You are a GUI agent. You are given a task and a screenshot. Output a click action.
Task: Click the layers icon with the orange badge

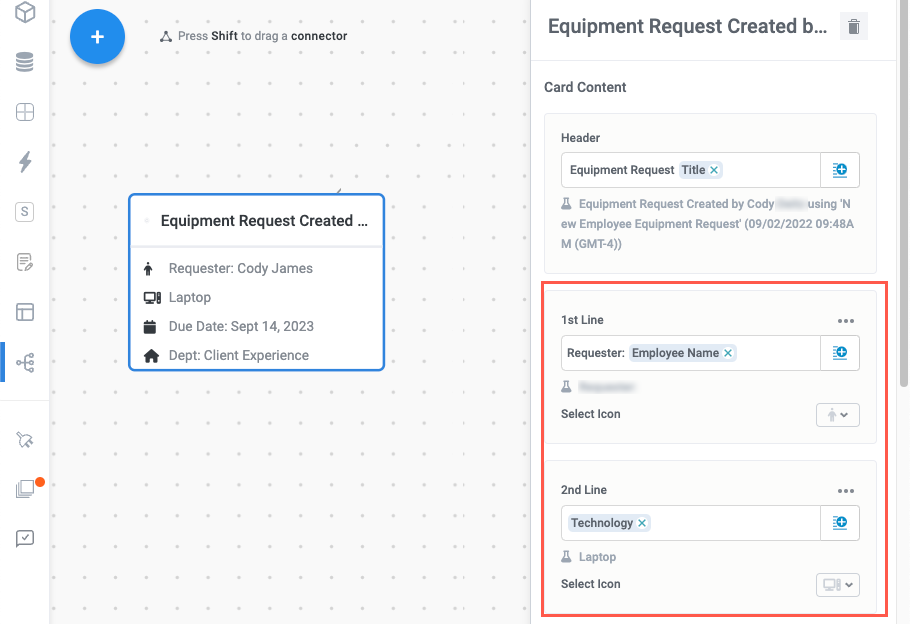(x=22, y=488)
